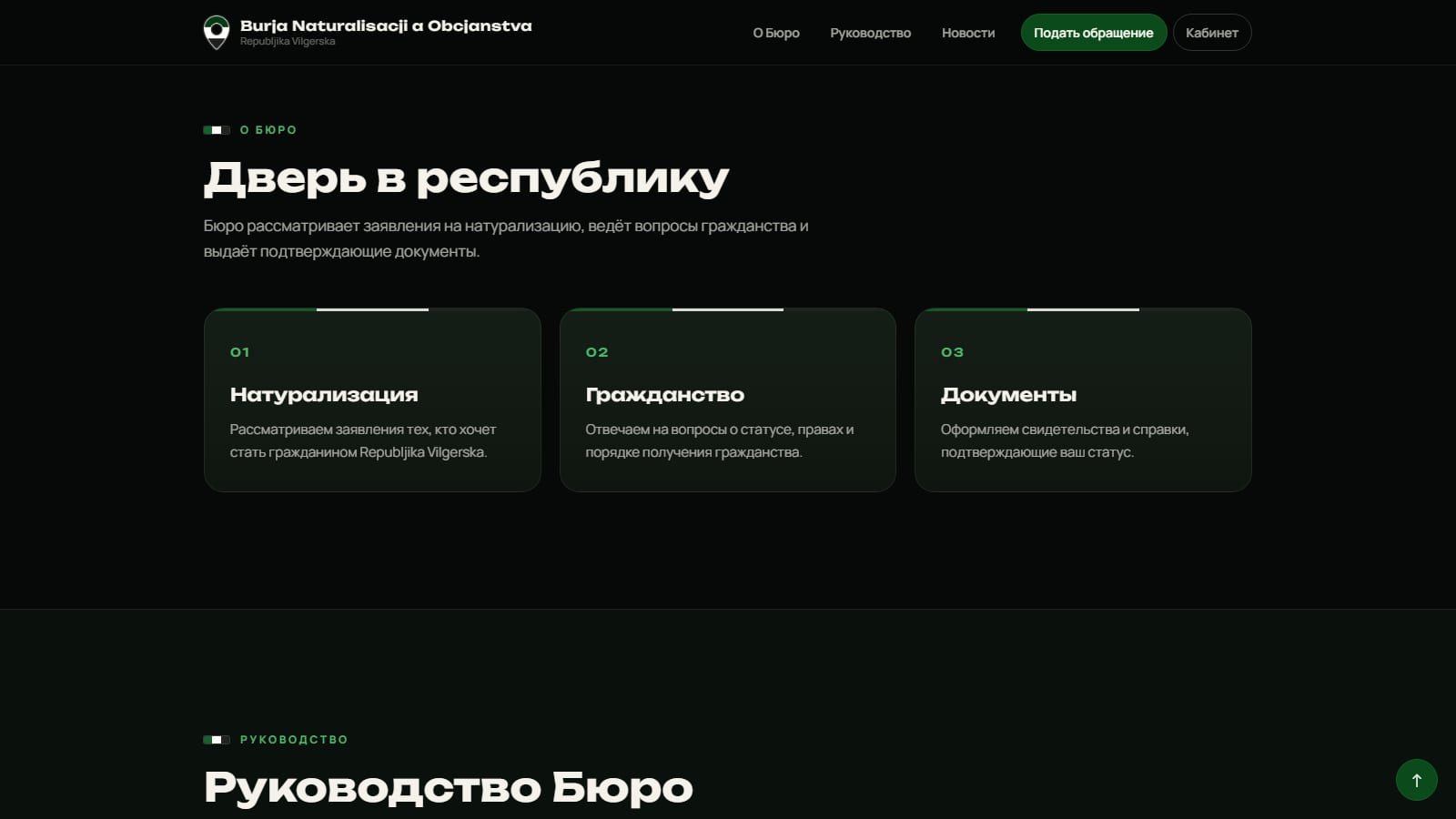Viewport: 1456px width, 819px height.
Task: Select the 'Документы' card heading
Action: [1008, 395]
